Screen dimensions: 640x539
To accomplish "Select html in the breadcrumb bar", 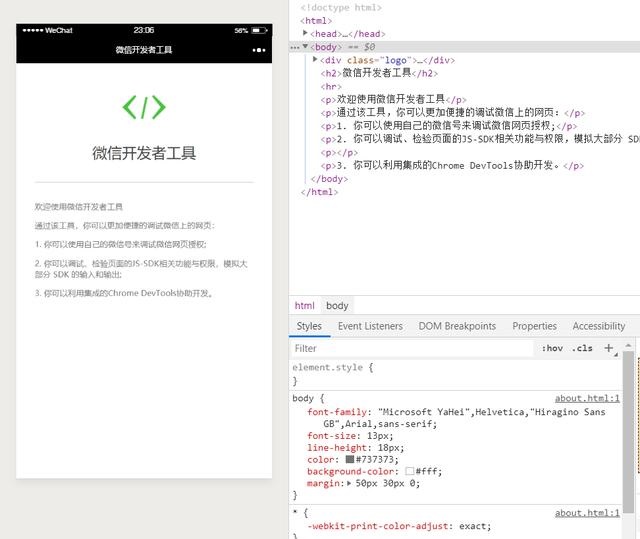I will [304, 306].
